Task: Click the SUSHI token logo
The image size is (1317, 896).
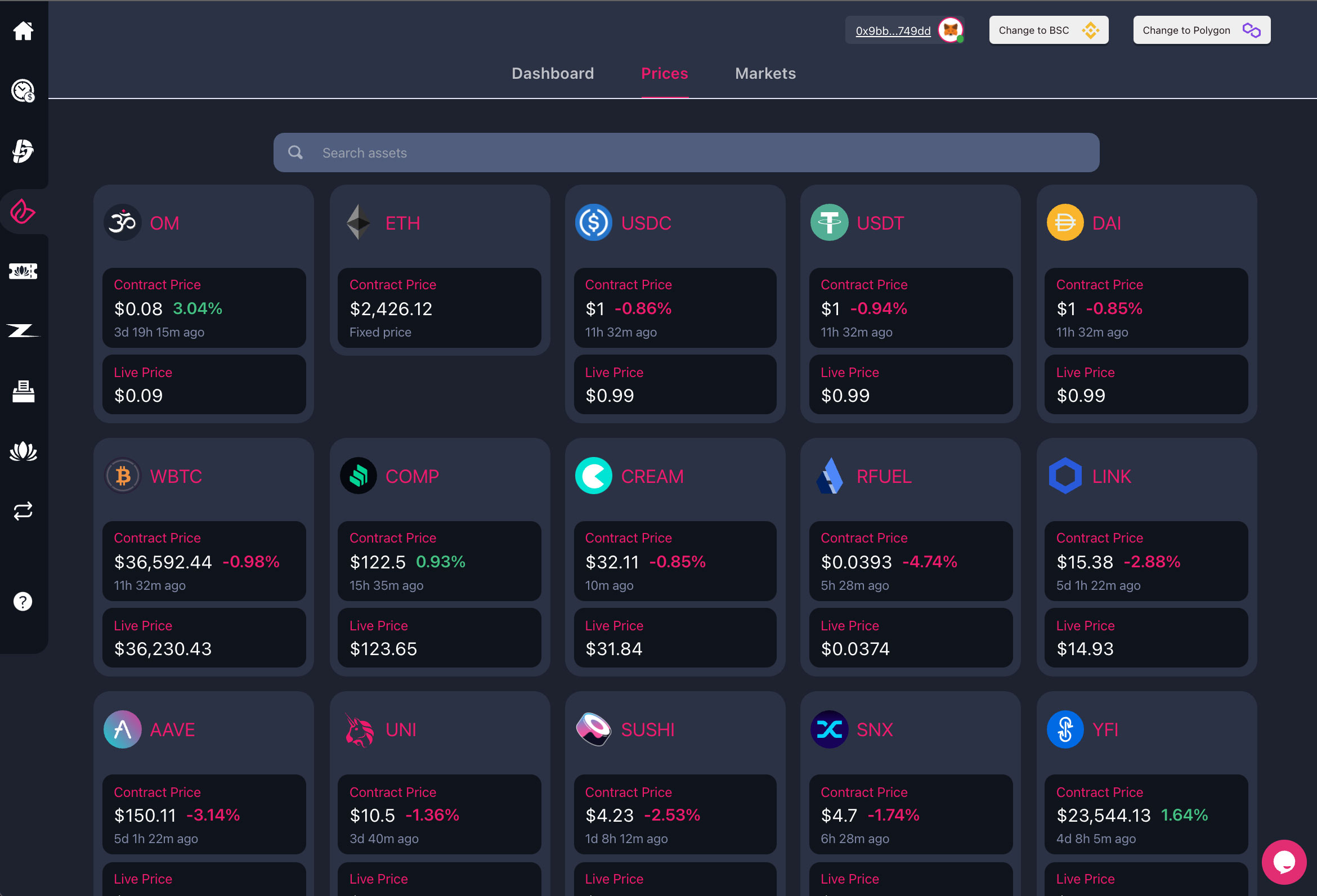Action: (593, 729)
